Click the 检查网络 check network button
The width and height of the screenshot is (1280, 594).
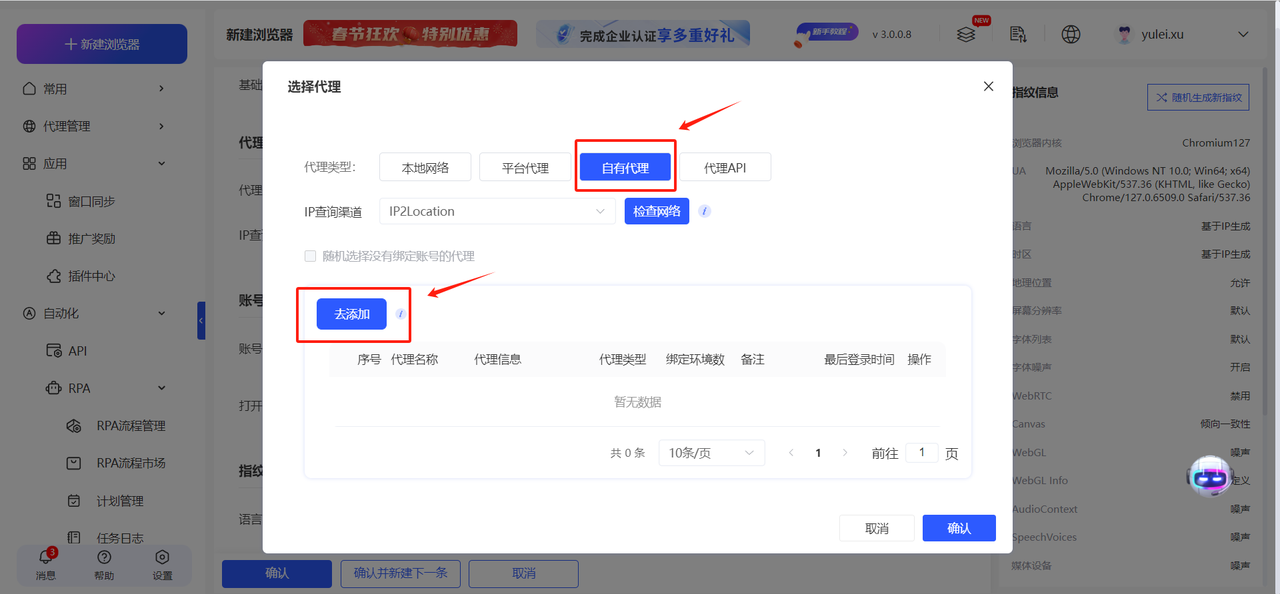click(656, 211)
